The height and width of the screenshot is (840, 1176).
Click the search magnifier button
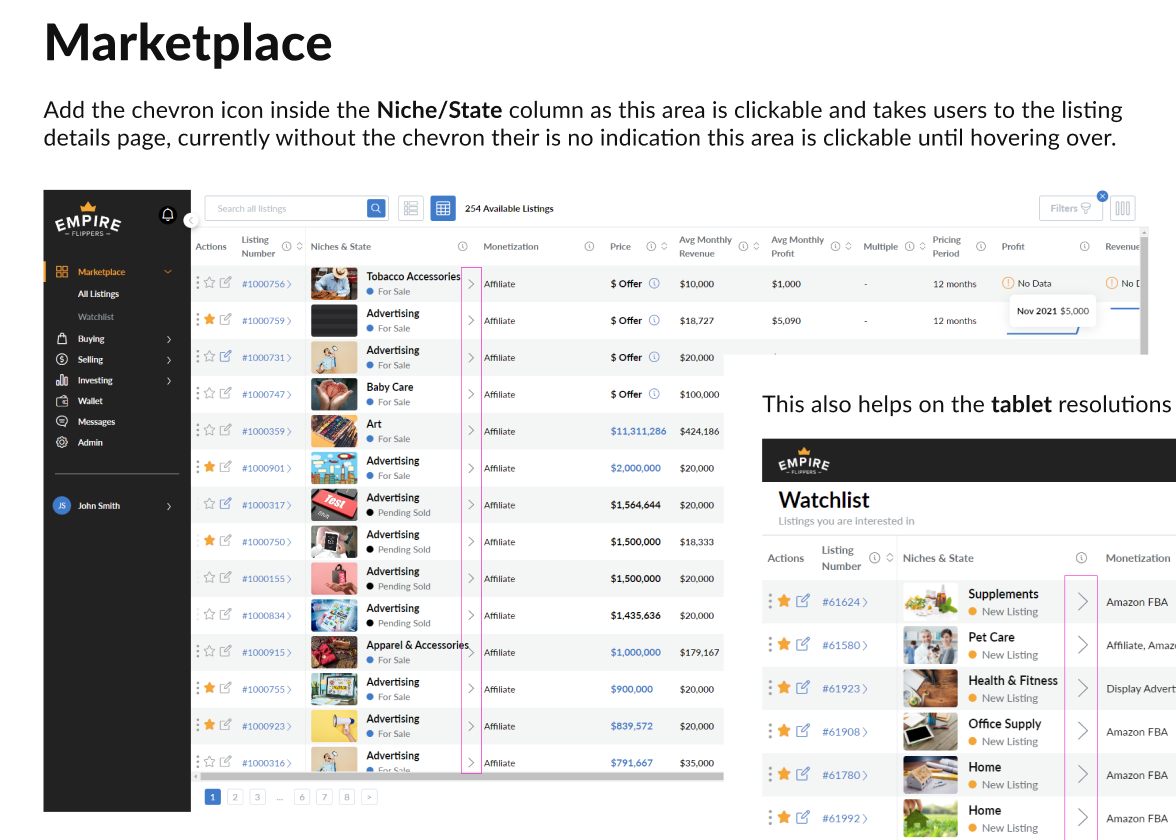pyautogui.click(x=376, y=208)
